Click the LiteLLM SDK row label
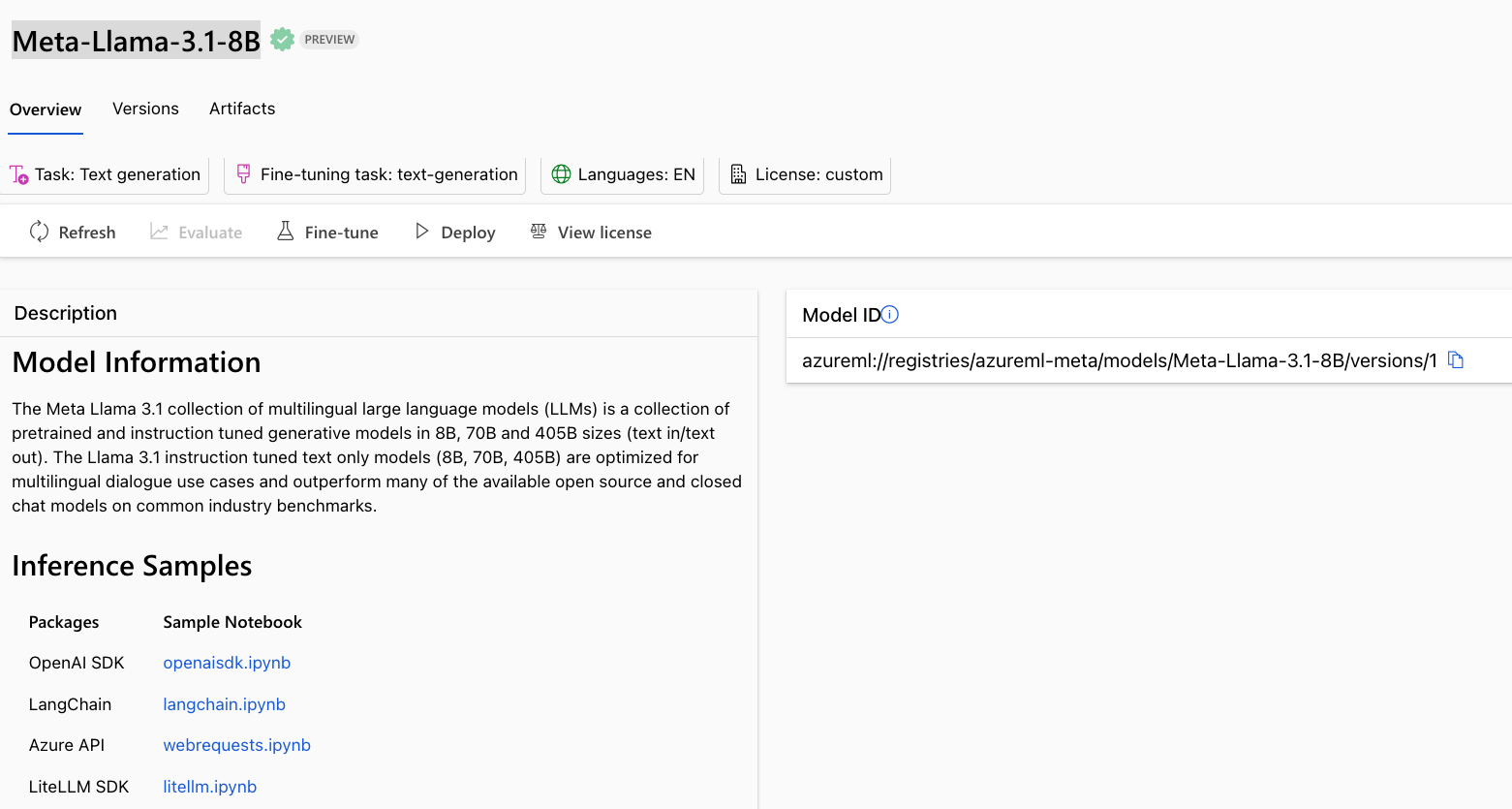Image resolution: width=1512 pixels, height=809 pixels. pos(78,787)
